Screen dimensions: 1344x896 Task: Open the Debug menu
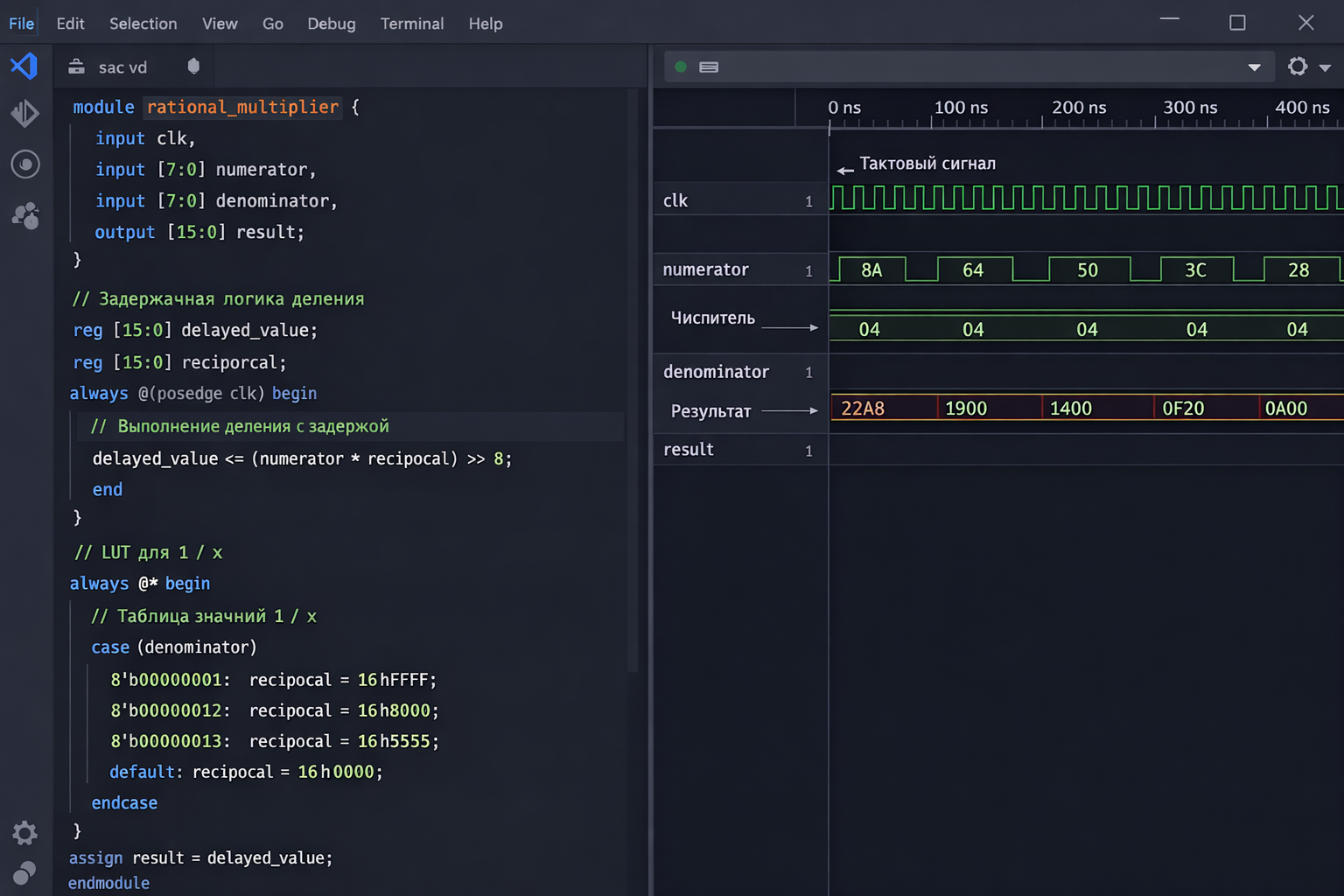331,24
